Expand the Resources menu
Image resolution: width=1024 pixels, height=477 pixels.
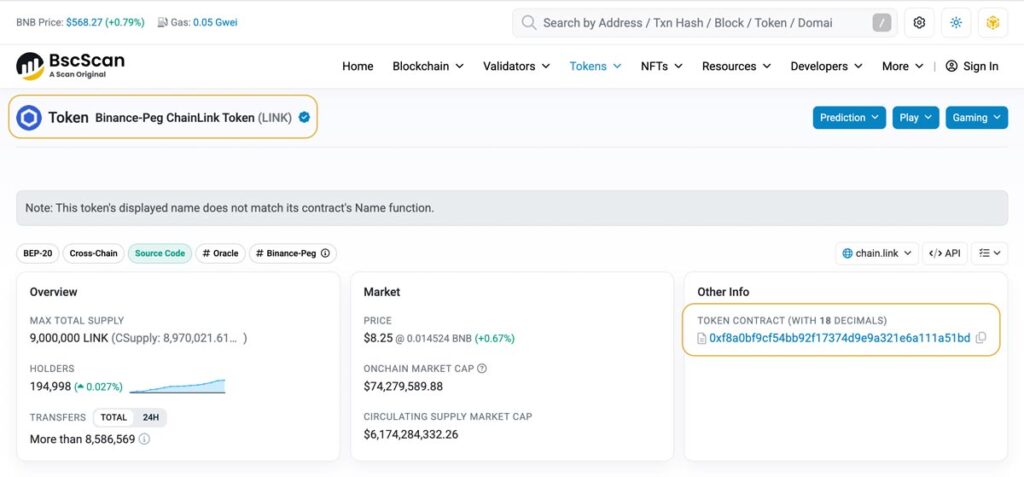[x=737, y=66]
